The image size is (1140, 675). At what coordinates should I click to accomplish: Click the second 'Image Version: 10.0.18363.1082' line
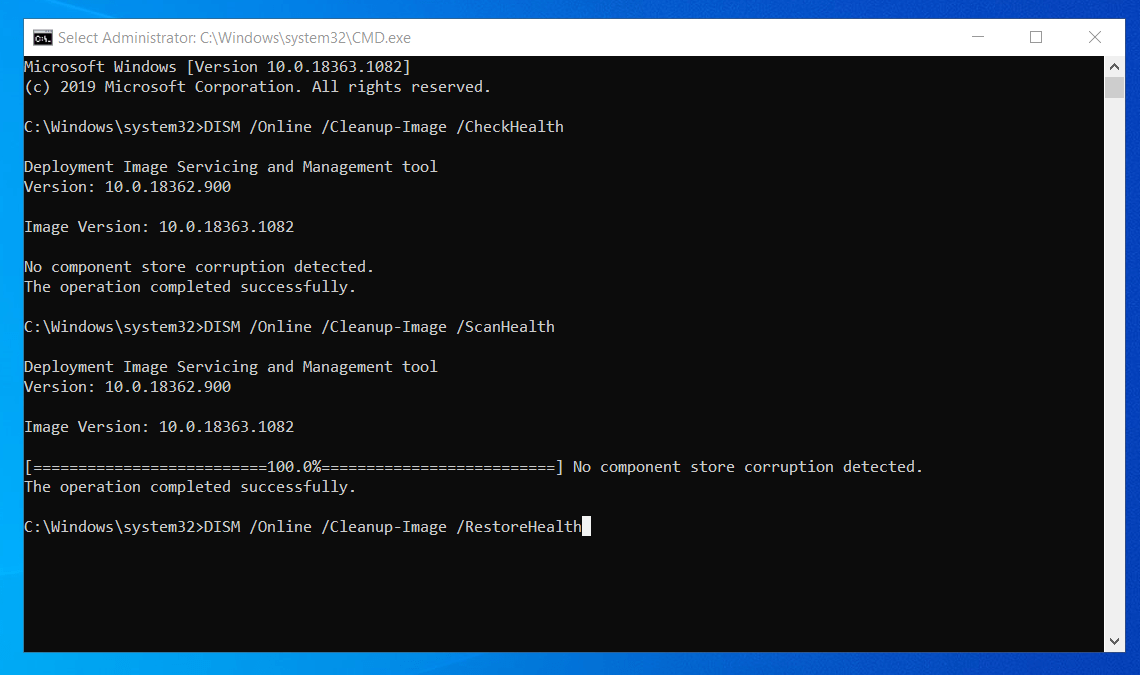159,427
